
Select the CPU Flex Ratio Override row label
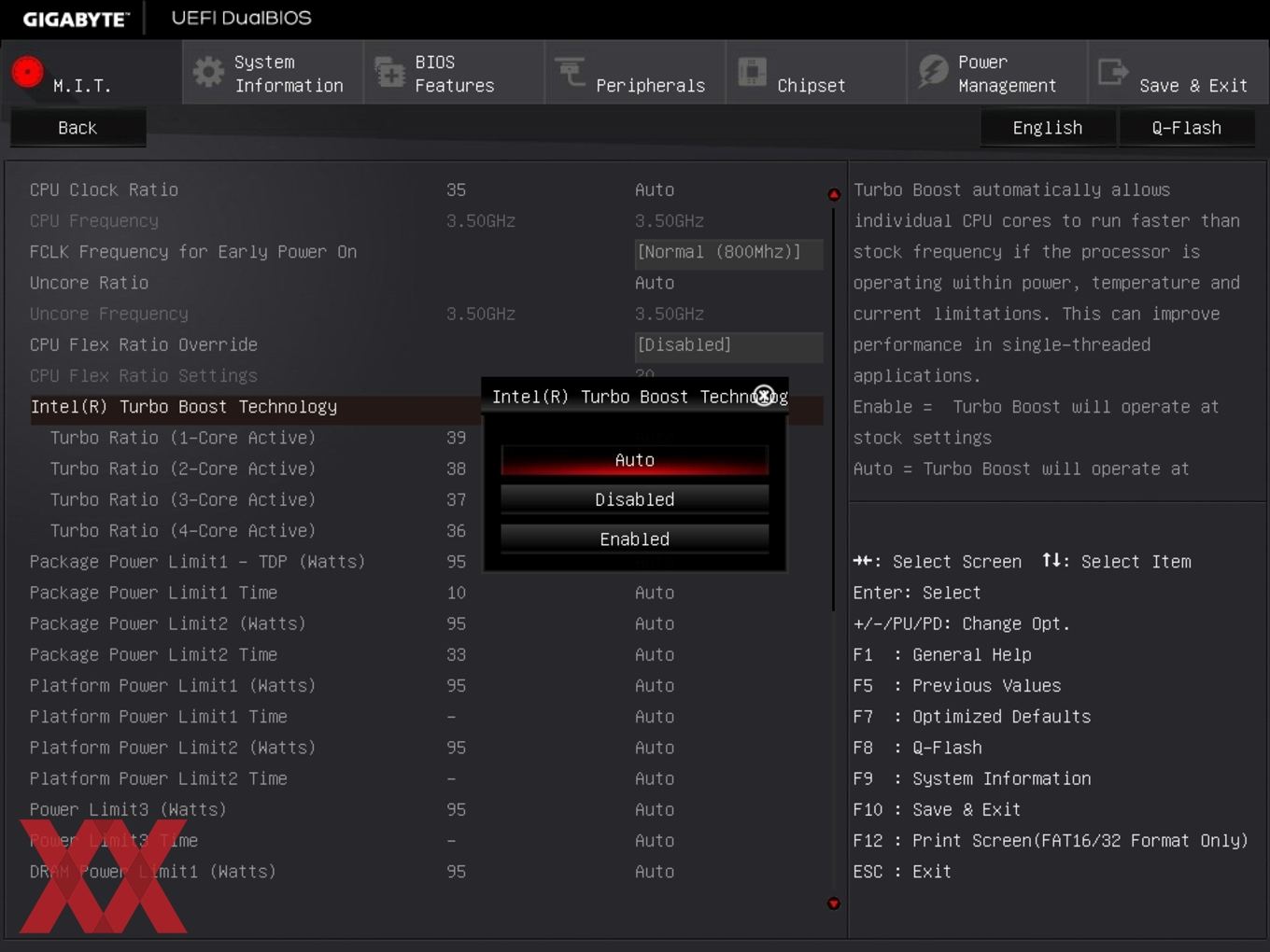click(x=143, y=344)
